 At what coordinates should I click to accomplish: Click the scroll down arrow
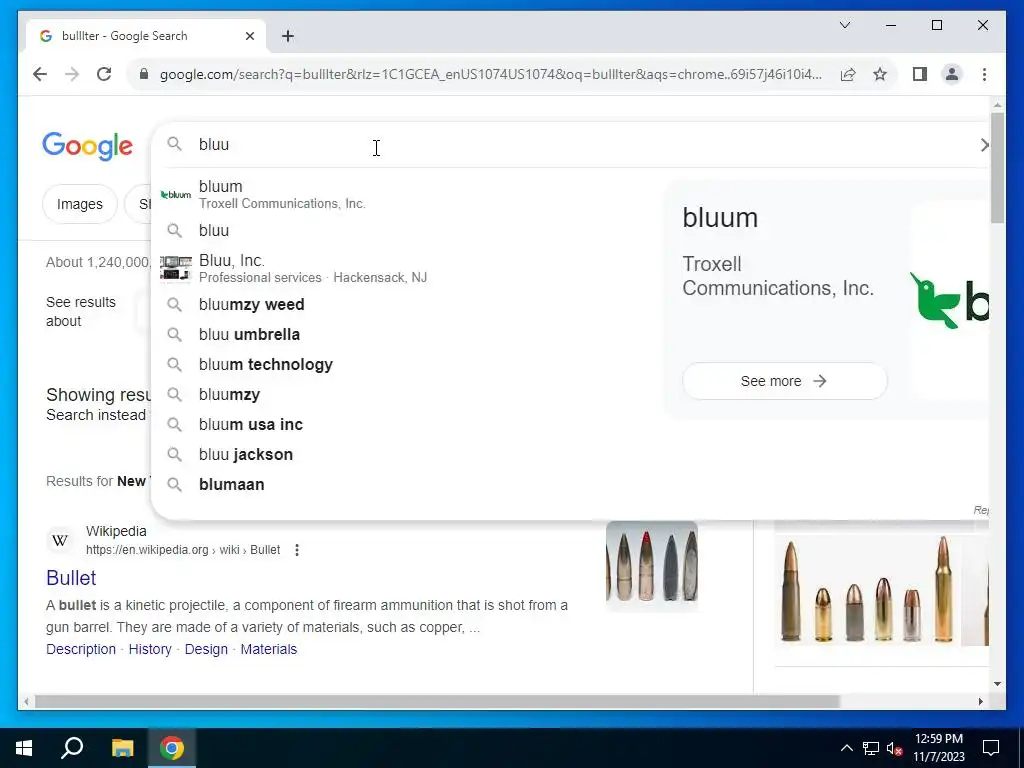tap(997, 684)
